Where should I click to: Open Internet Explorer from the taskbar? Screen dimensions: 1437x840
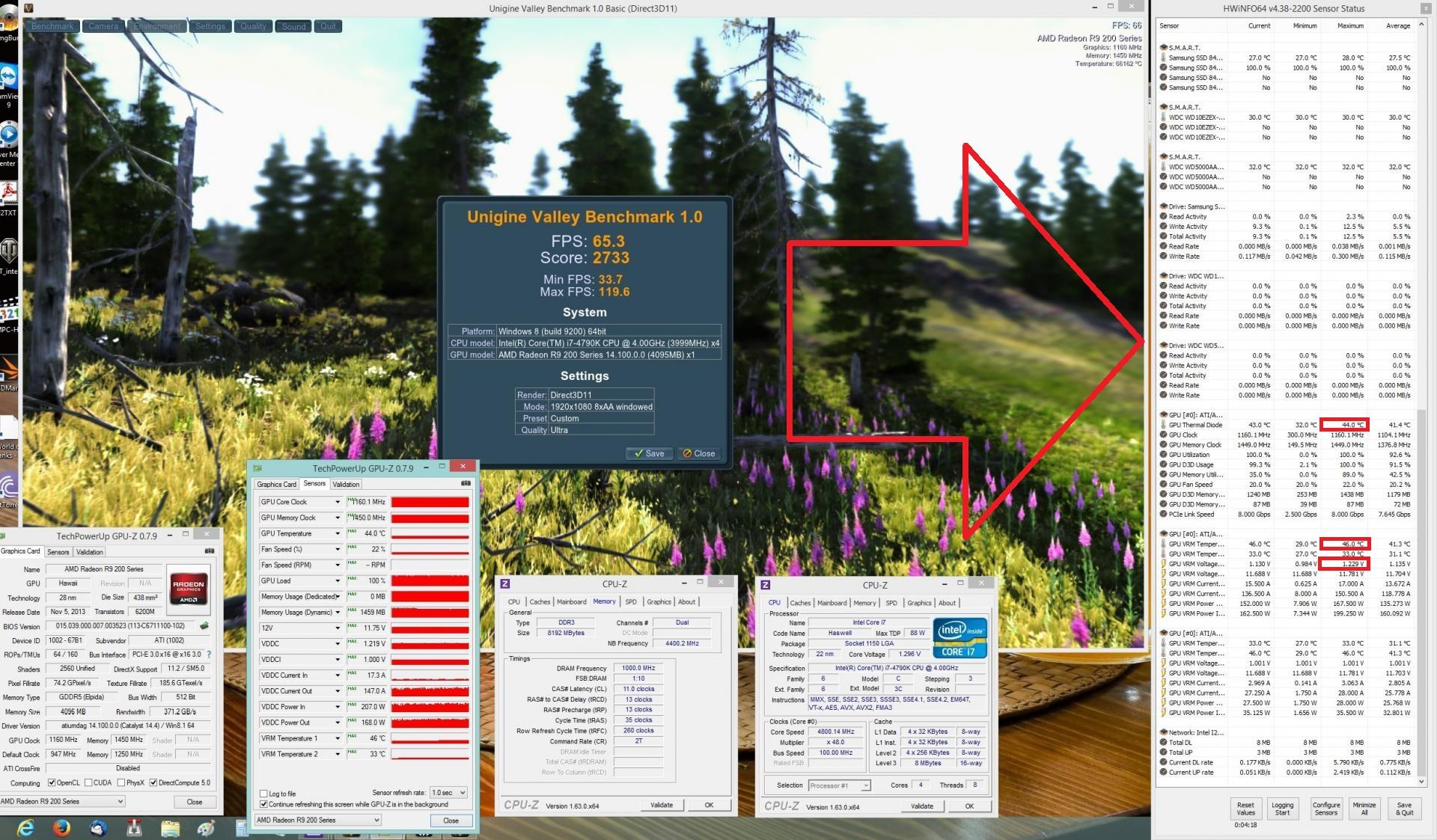pos(26,827)
